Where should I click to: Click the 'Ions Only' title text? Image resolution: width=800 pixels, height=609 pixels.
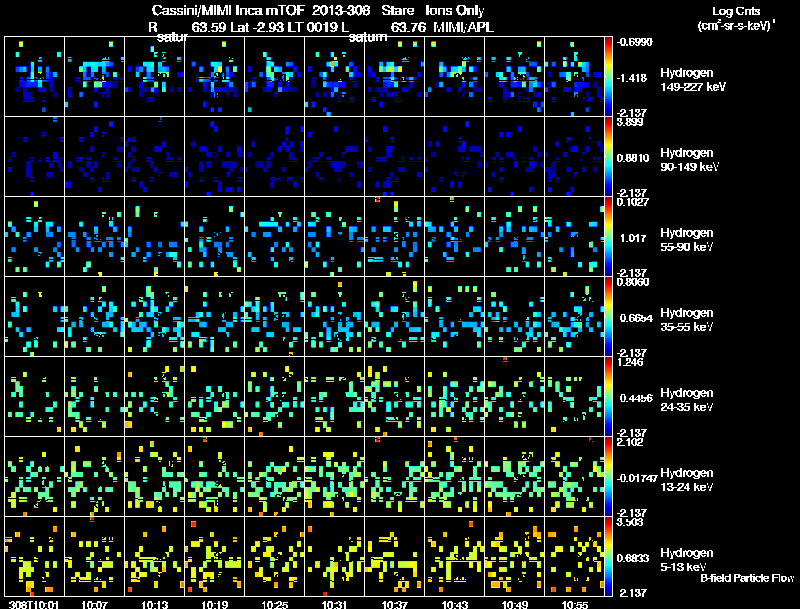455,11
